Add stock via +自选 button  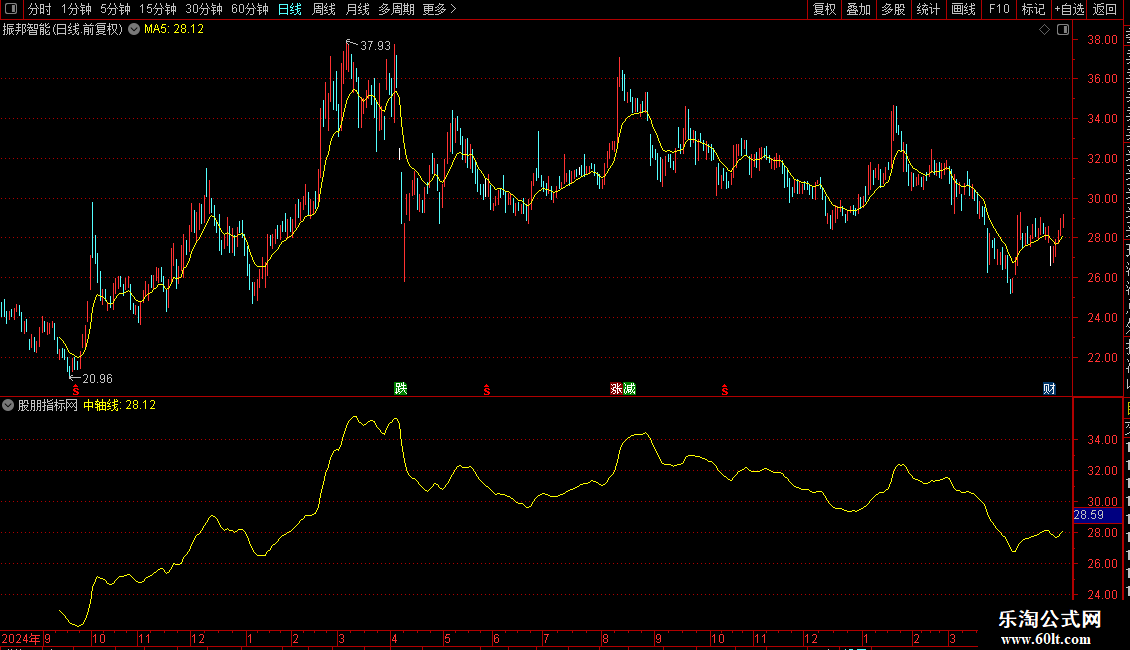click(1069, 9)
